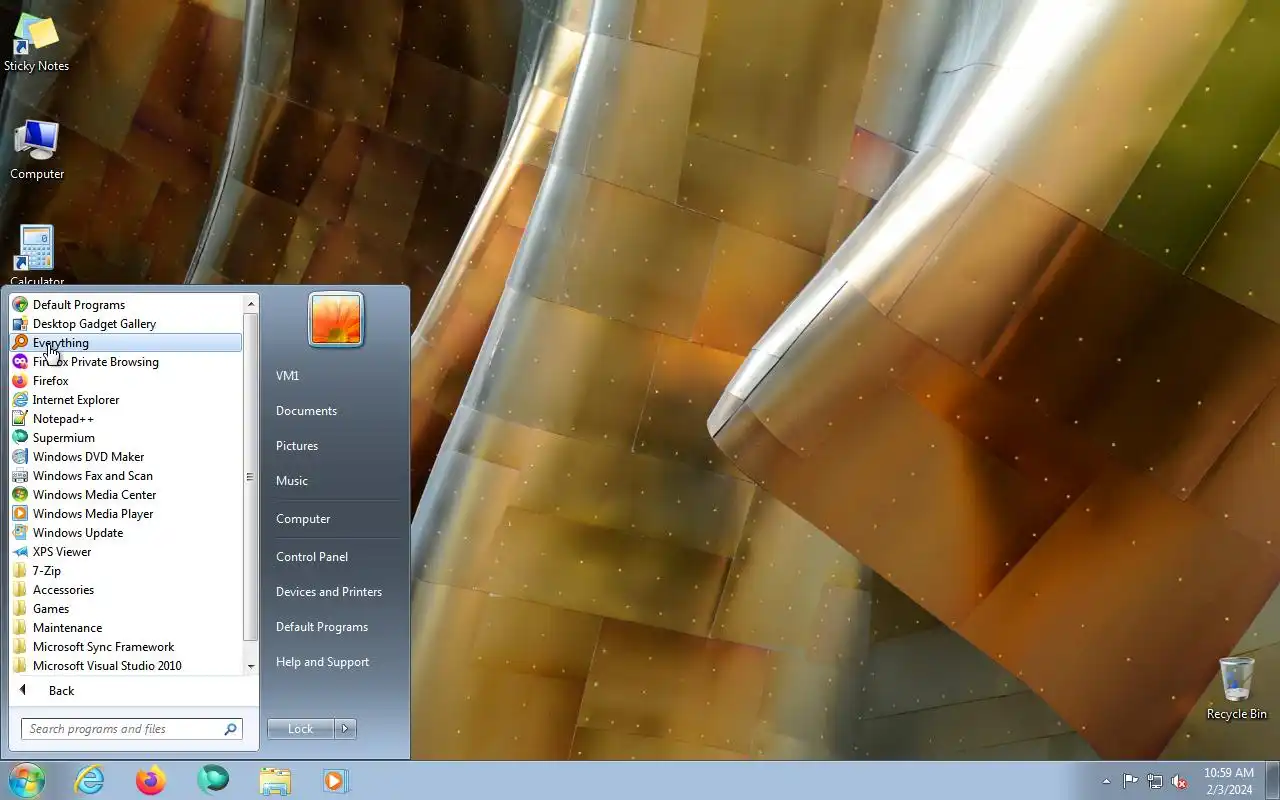Open Control Panel from the Start menu

coord(312,557)
